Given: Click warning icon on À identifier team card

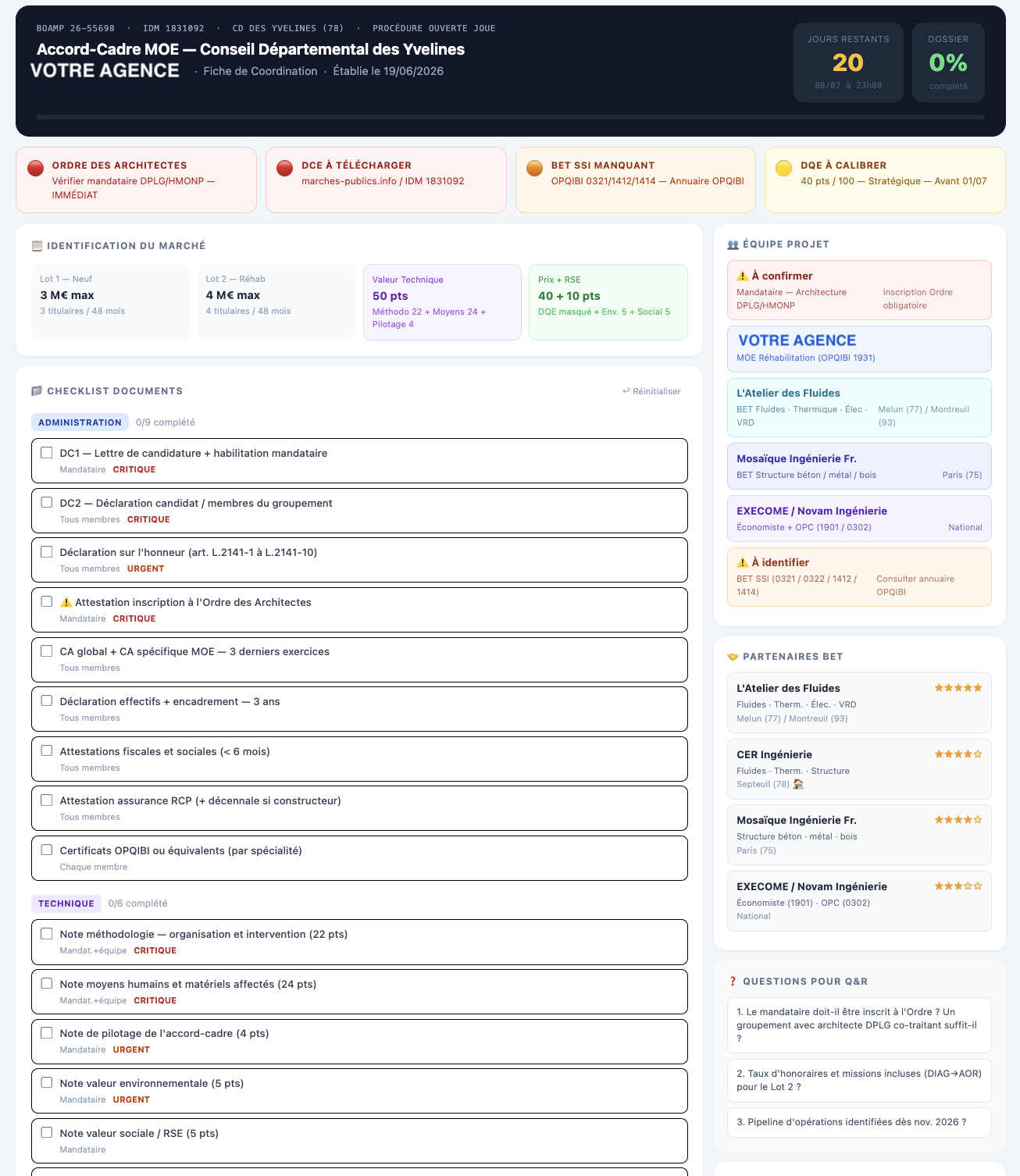Looking at the screenshot, I should pos(743,562).
